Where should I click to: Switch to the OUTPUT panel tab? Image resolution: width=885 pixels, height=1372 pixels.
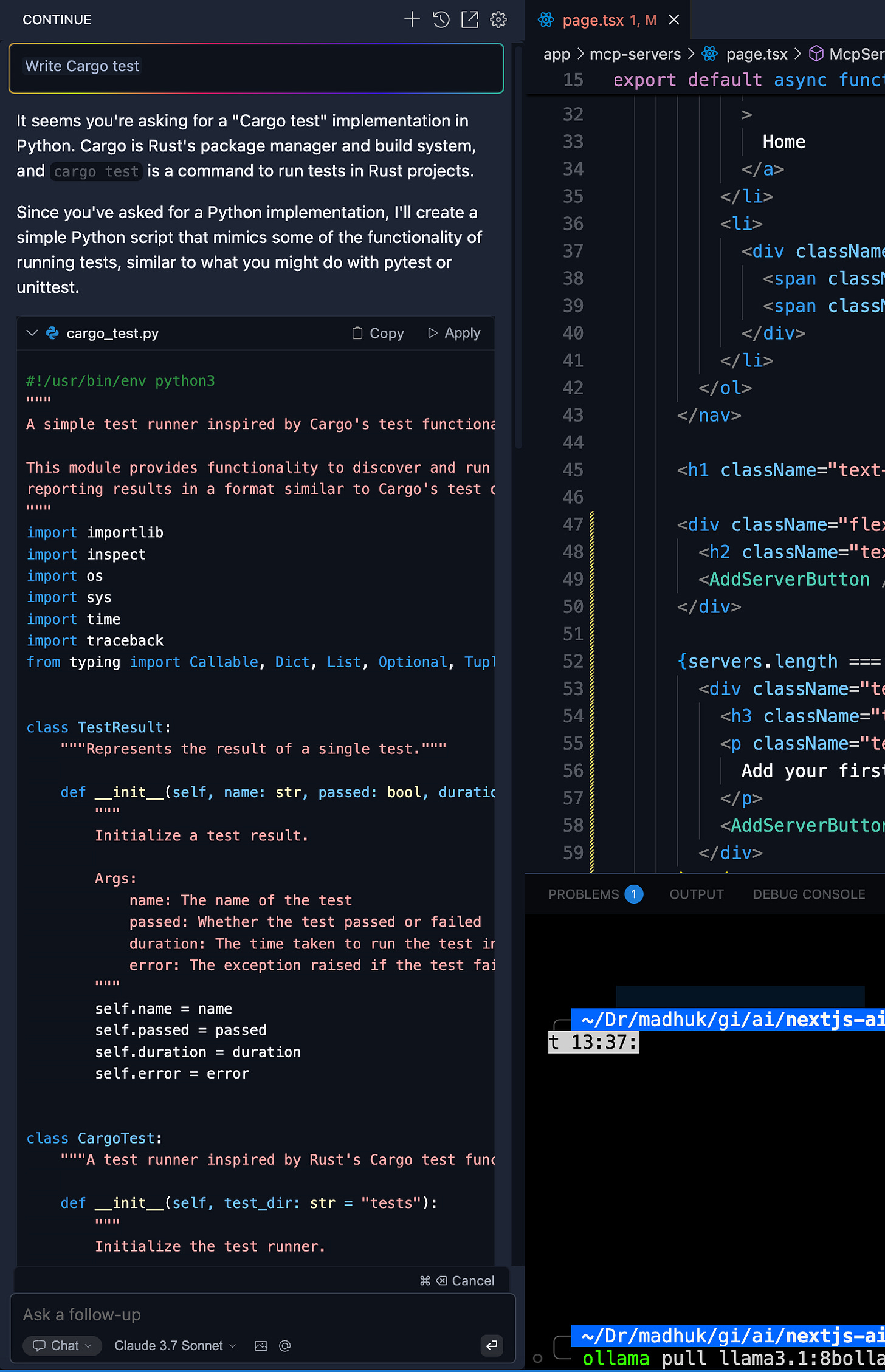pyautogui.click(x=697, y=894)
